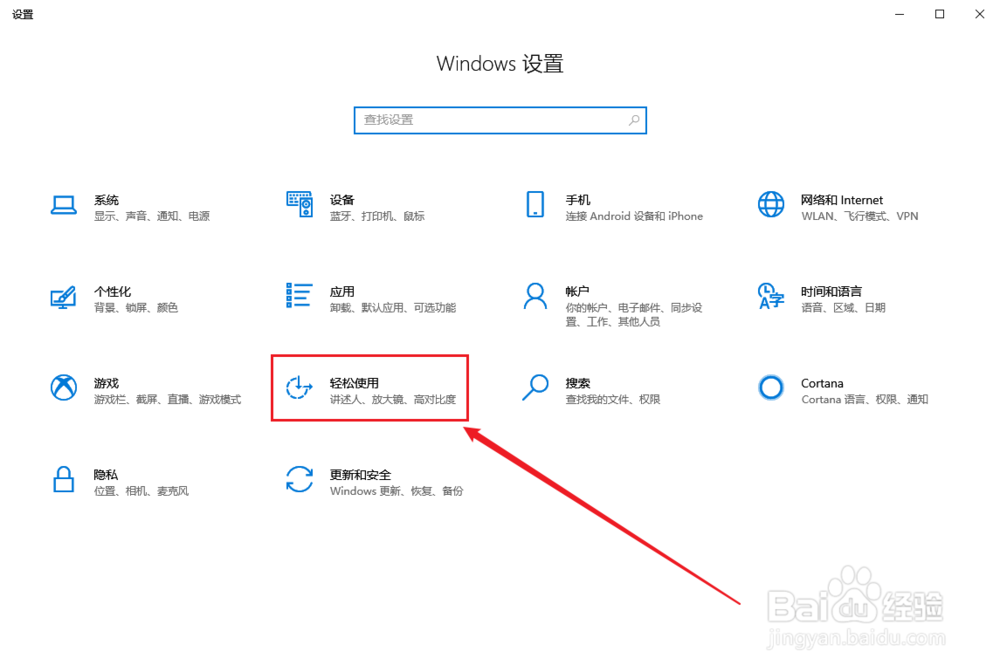
Task: Click the search magnifier in the search box
Action: coord(633,120)
